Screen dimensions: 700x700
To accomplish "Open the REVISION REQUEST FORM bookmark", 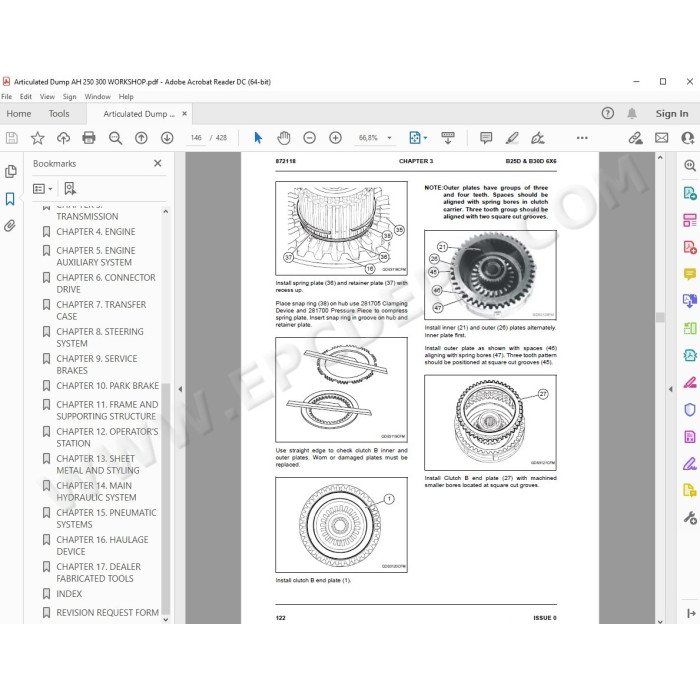I will pyautogui.click(x=107, y=612).
